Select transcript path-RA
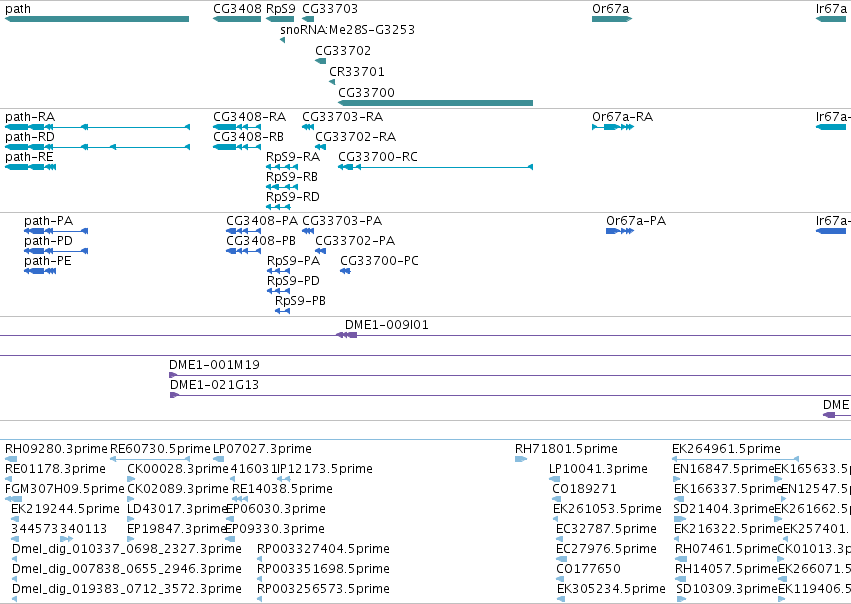 pos(97,127)
